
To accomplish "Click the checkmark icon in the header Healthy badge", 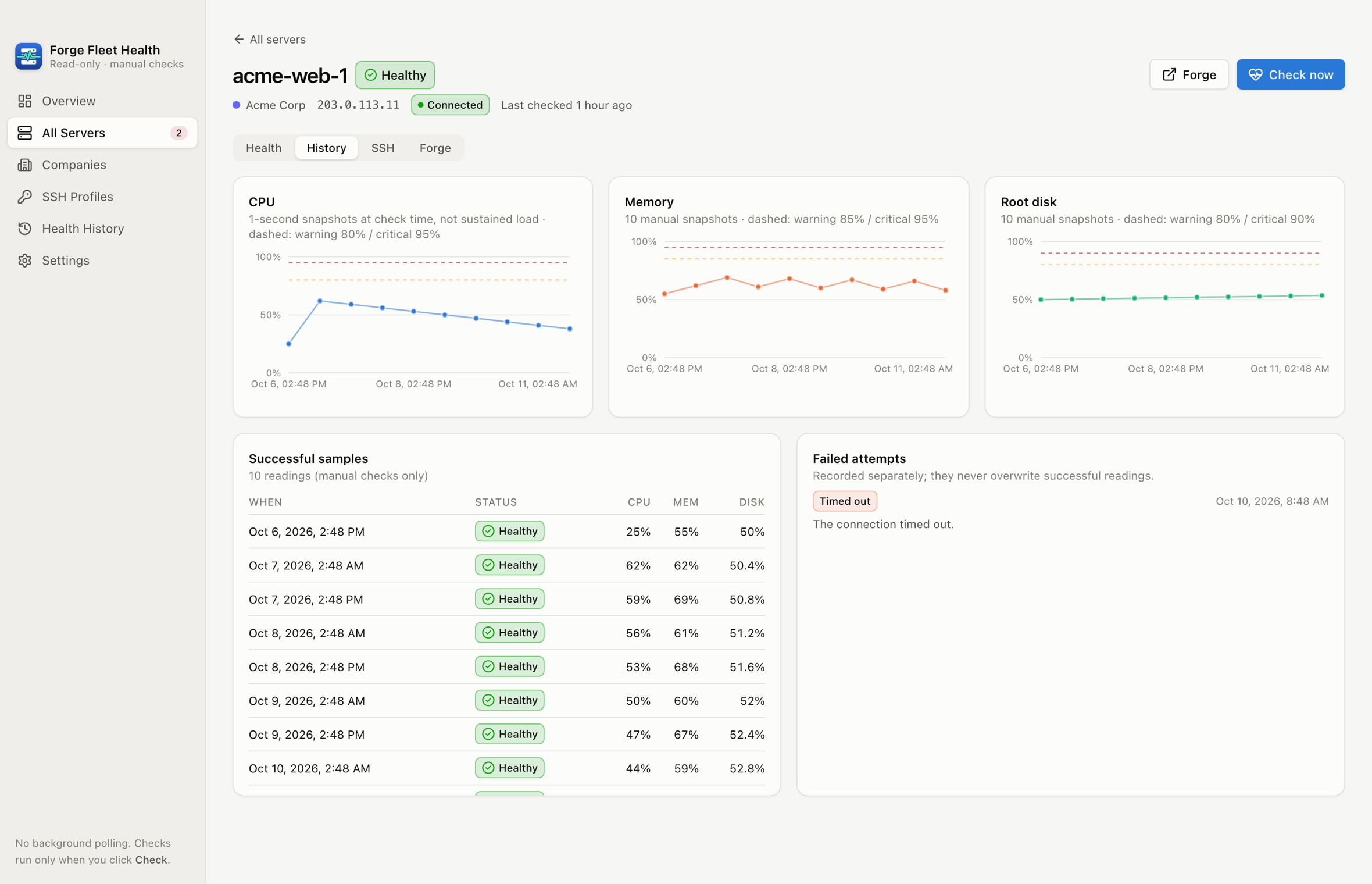I will 370,75.
